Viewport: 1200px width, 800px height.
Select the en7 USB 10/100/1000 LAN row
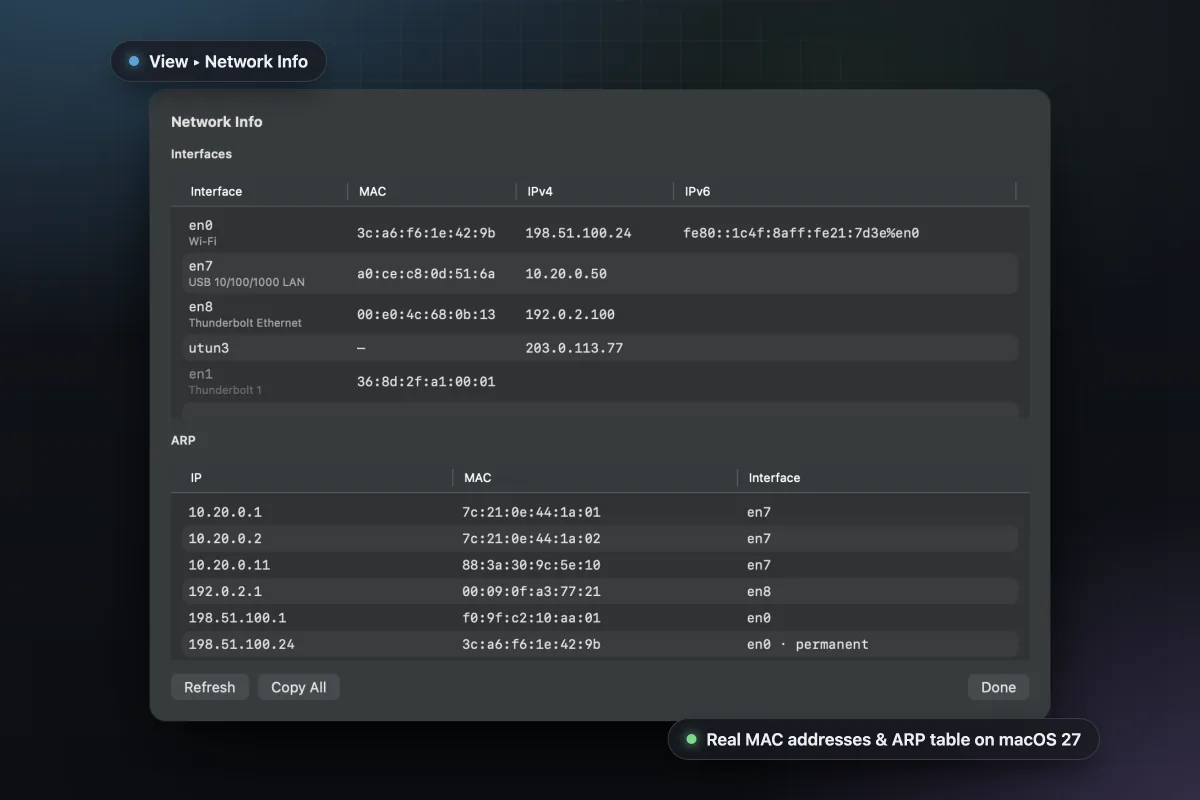600,273
